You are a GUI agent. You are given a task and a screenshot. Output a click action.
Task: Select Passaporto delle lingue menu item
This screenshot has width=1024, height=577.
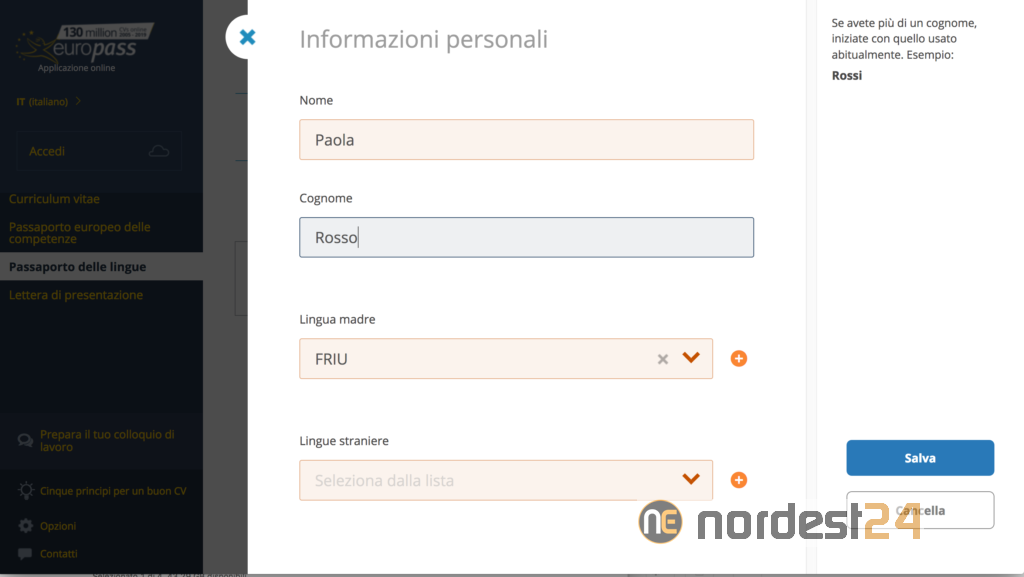pyautogui.click(x=77, y=267)
